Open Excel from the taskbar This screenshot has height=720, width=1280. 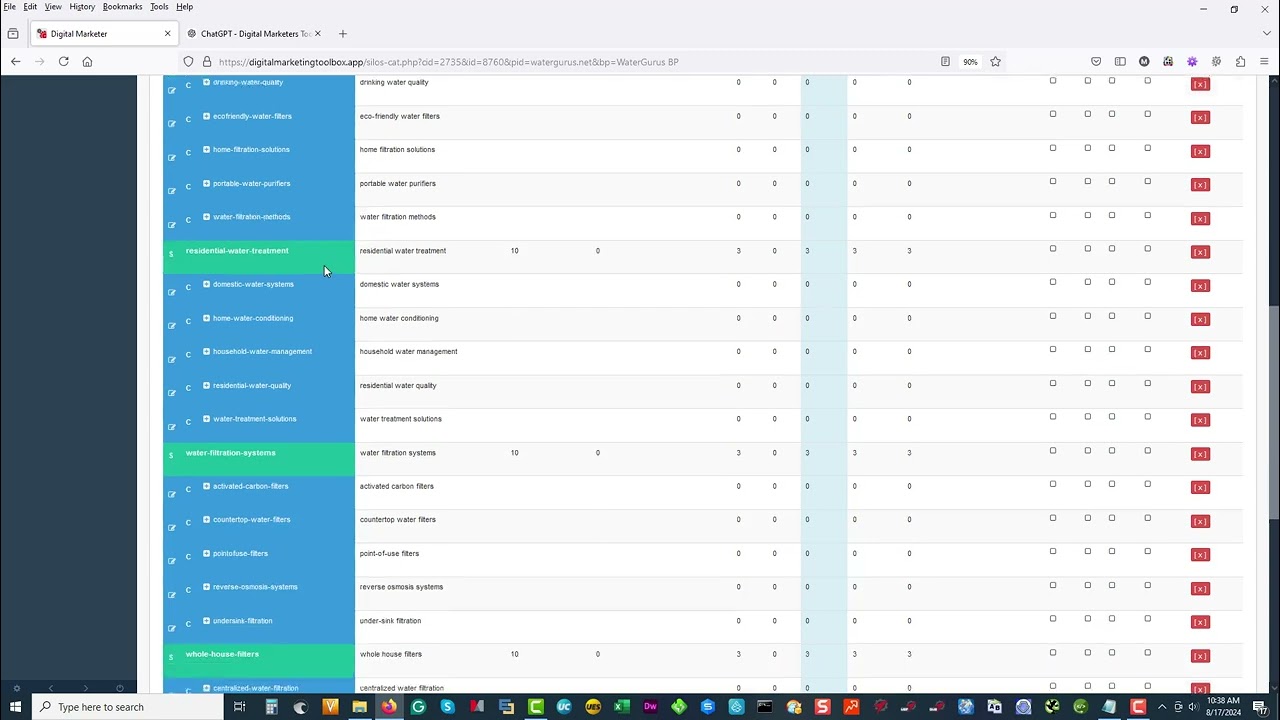coord(621,707)
